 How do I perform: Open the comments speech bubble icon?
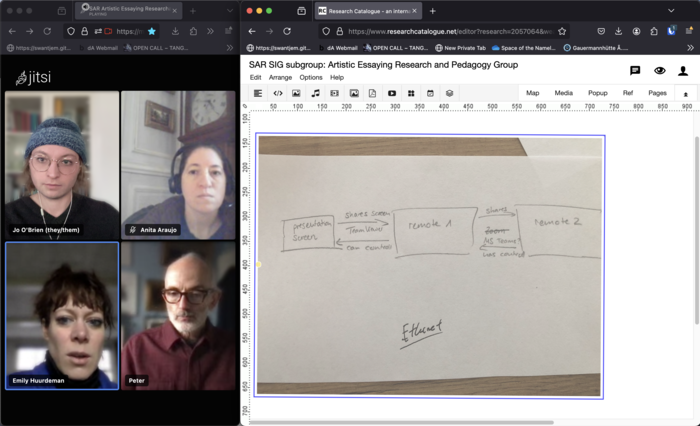click(x=635, y=71)
